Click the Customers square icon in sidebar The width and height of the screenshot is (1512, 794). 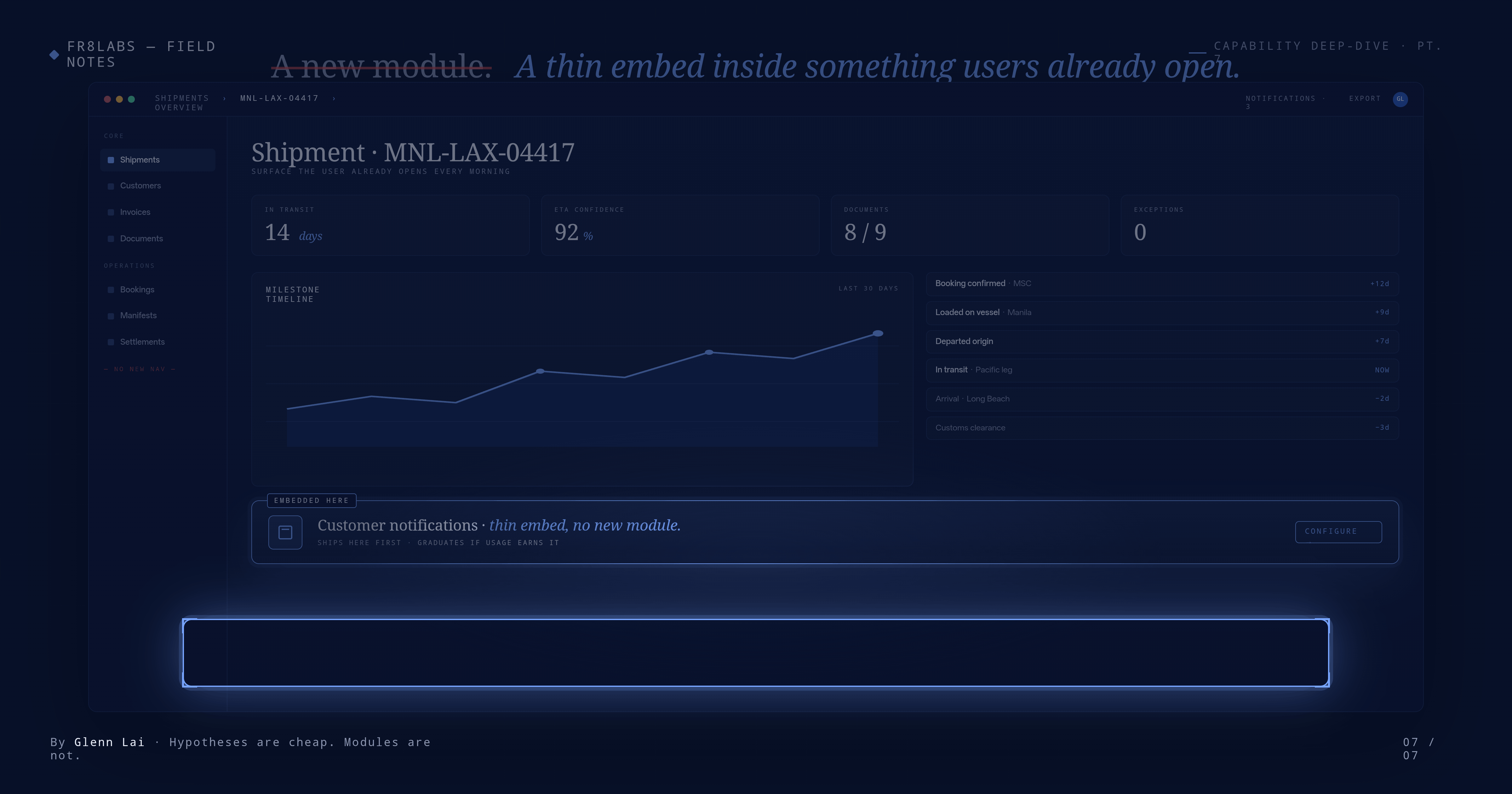(x=111, y=186)
